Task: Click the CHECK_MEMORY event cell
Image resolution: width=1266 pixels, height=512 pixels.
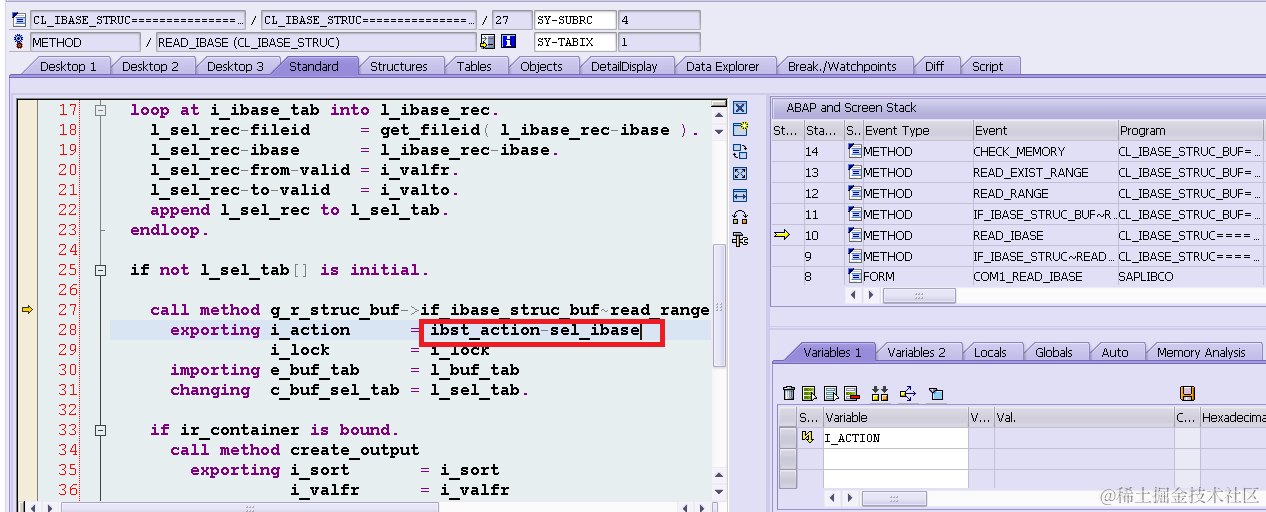Action: click(1044, 151)
